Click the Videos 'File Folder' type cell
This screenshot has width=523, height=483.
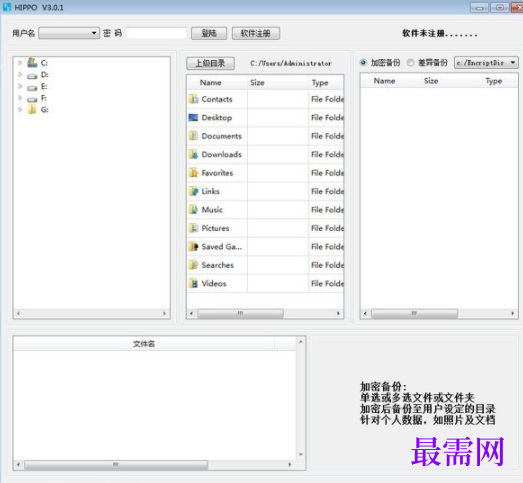point(327,283)
